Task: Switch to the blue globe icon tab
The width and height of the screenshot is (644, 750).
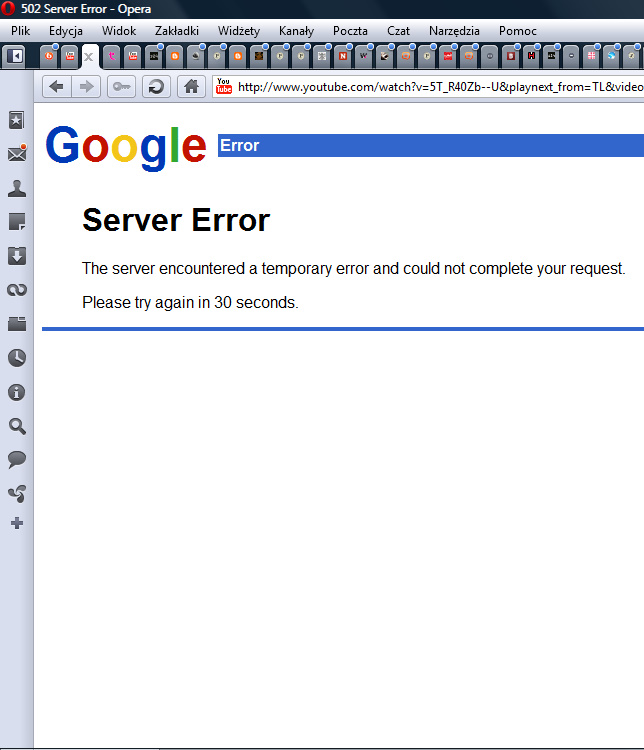Action: coord(611,56)
